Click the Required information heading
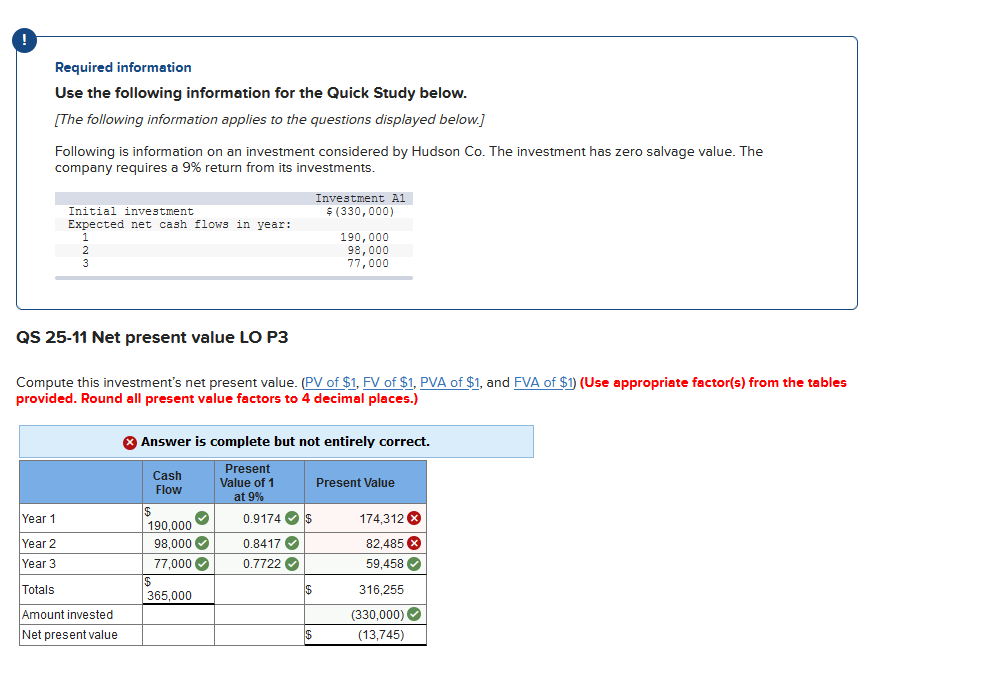Screen dimensions: 1001x699 click(123, 68)
